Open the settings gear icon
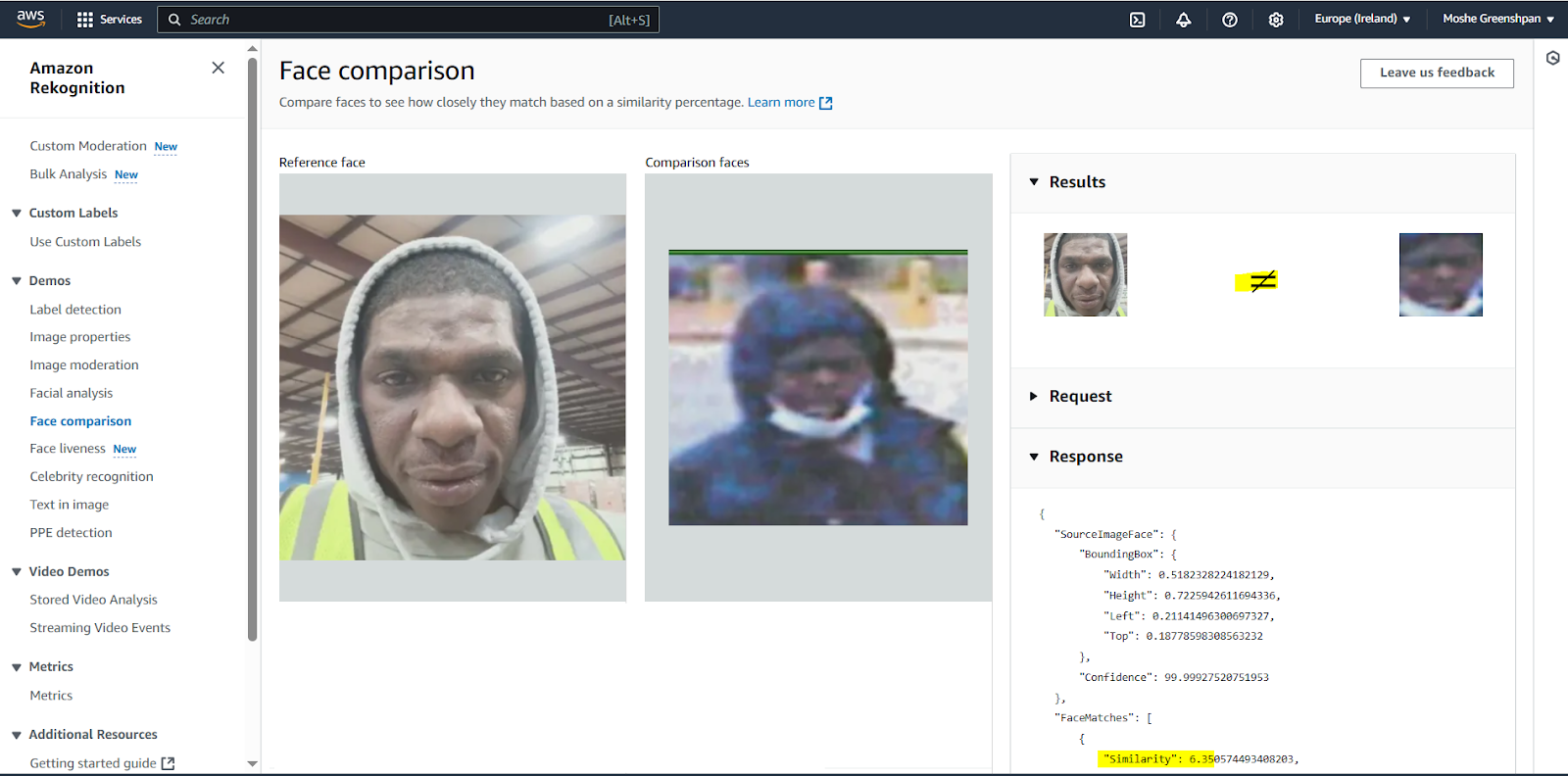Image resolution: width=1568 pixels, height=776 pixels. tap(1275, 20)
